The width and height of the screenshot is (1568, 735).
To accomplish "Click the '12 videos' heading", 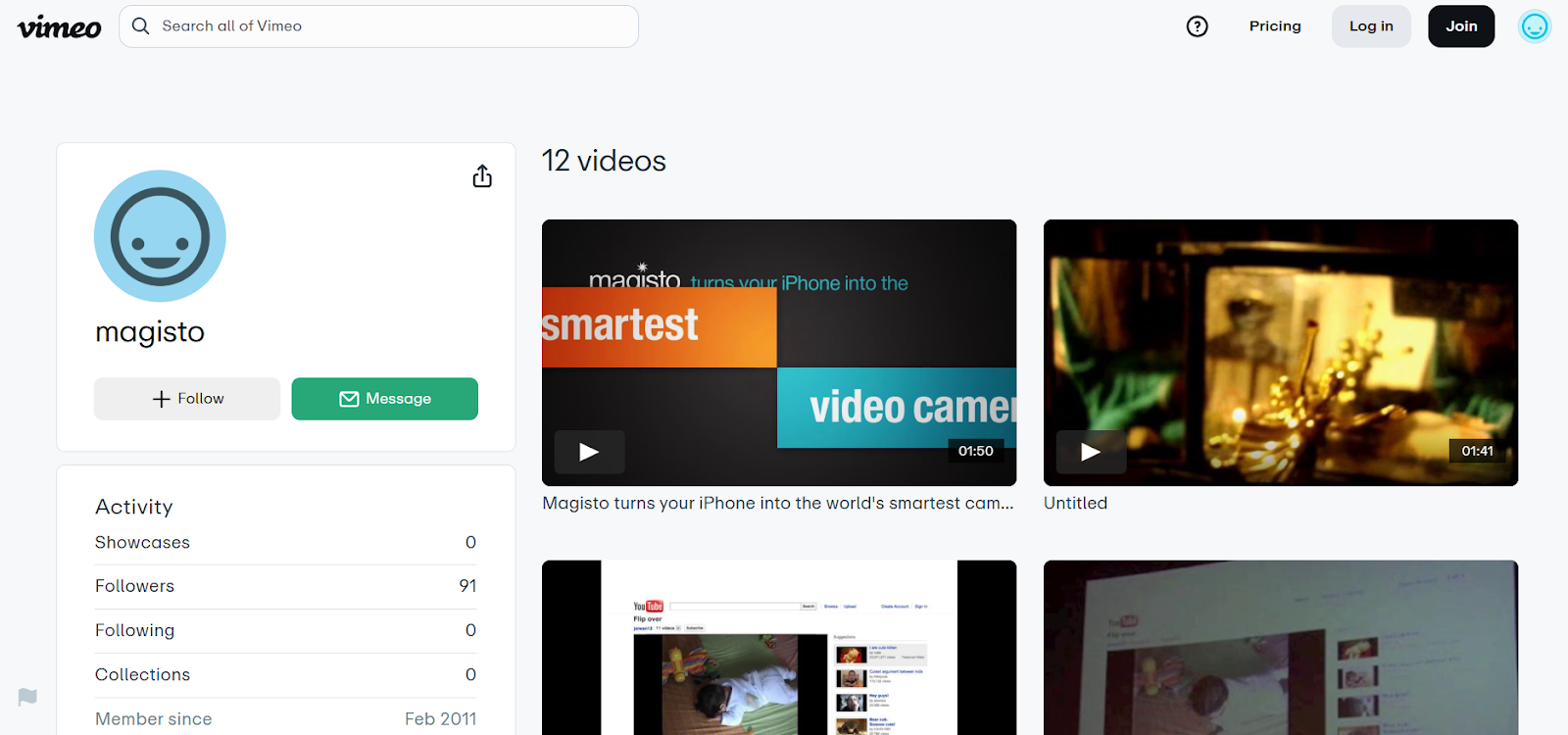I will 604,161.
